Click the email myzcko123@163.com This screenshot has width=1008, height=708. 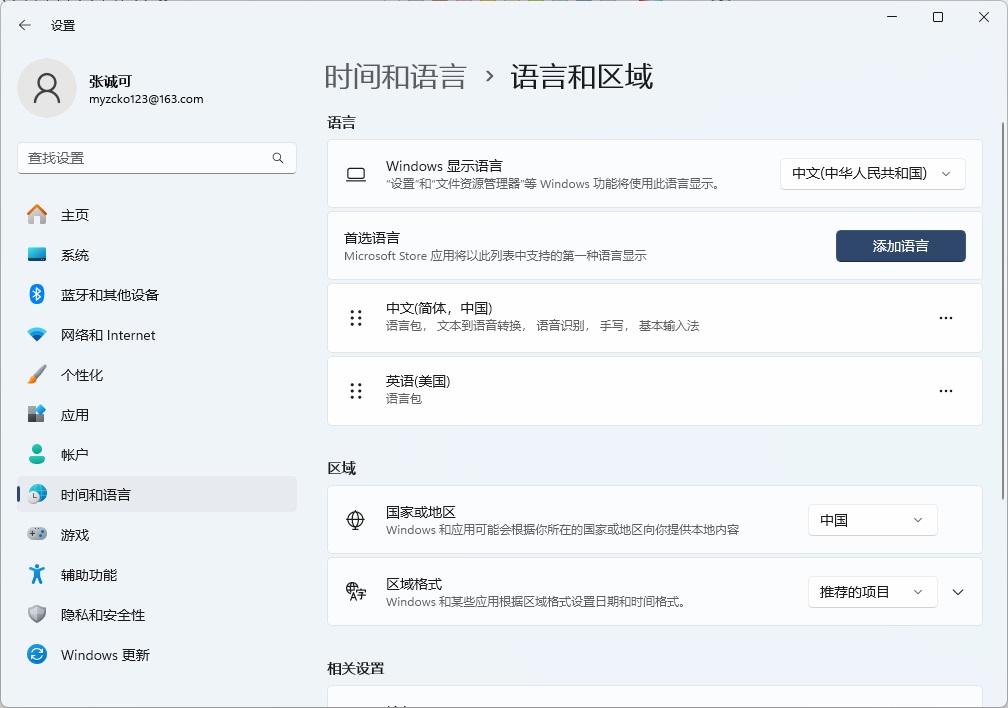coord(146,99)
